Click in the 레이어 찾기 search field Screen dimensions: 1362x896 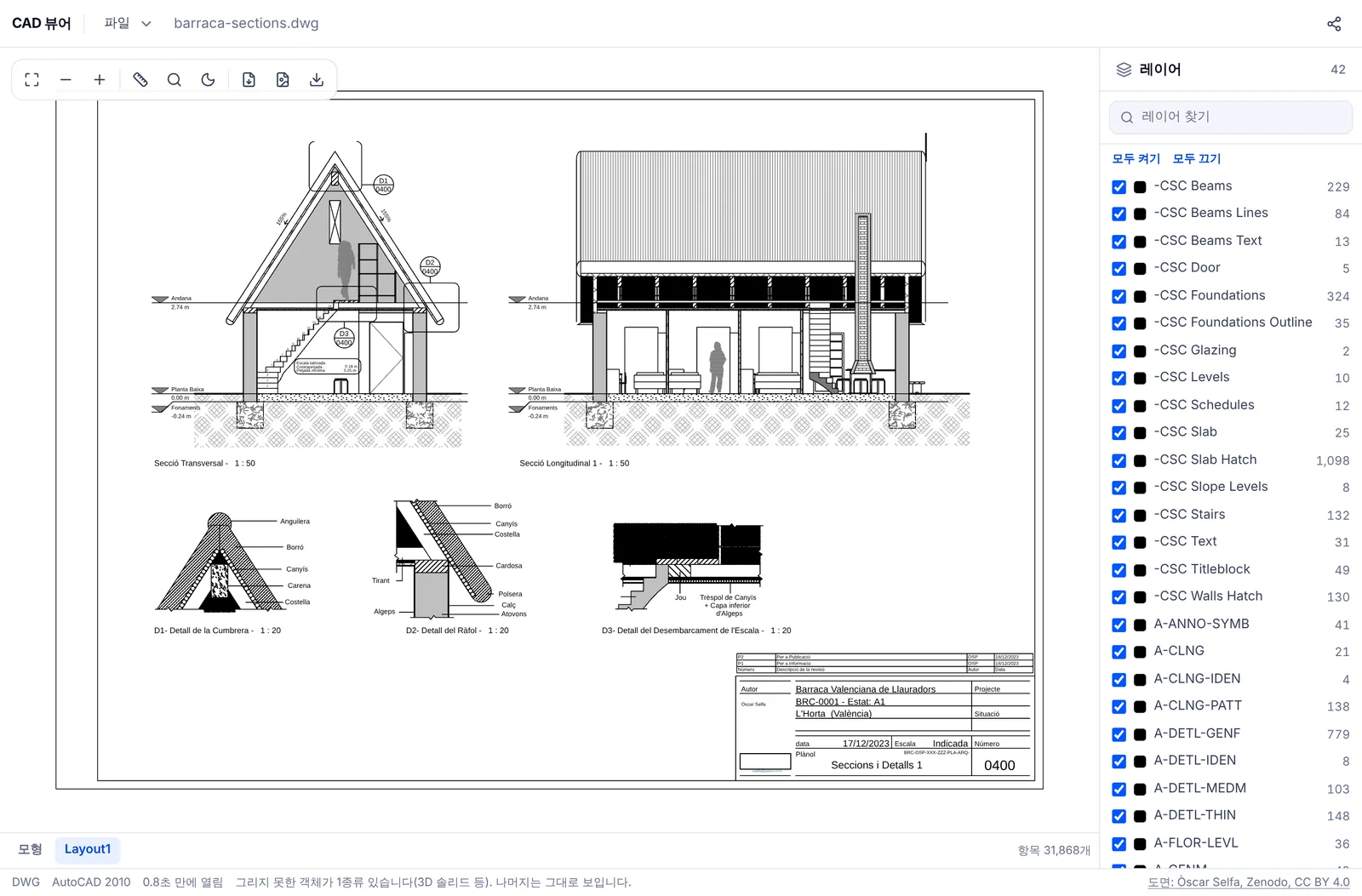pyautogui.click(x=1231, y=117)
